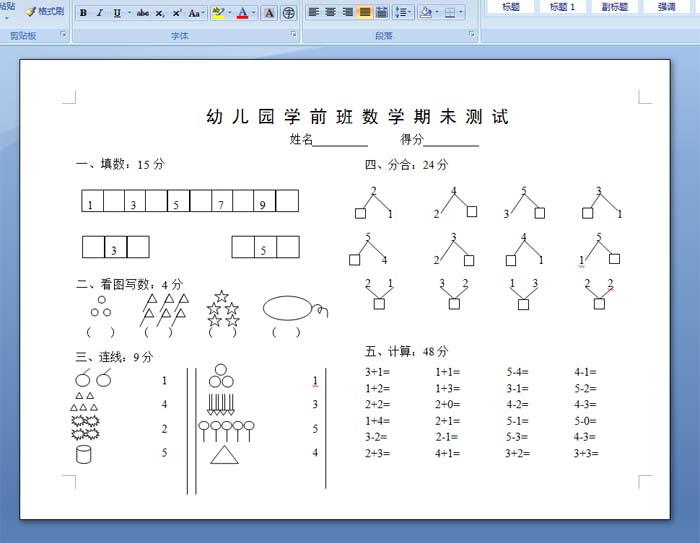This screenshot has height=543, width=700.
Task: Align paragraph text right
Action: point(347,13)
